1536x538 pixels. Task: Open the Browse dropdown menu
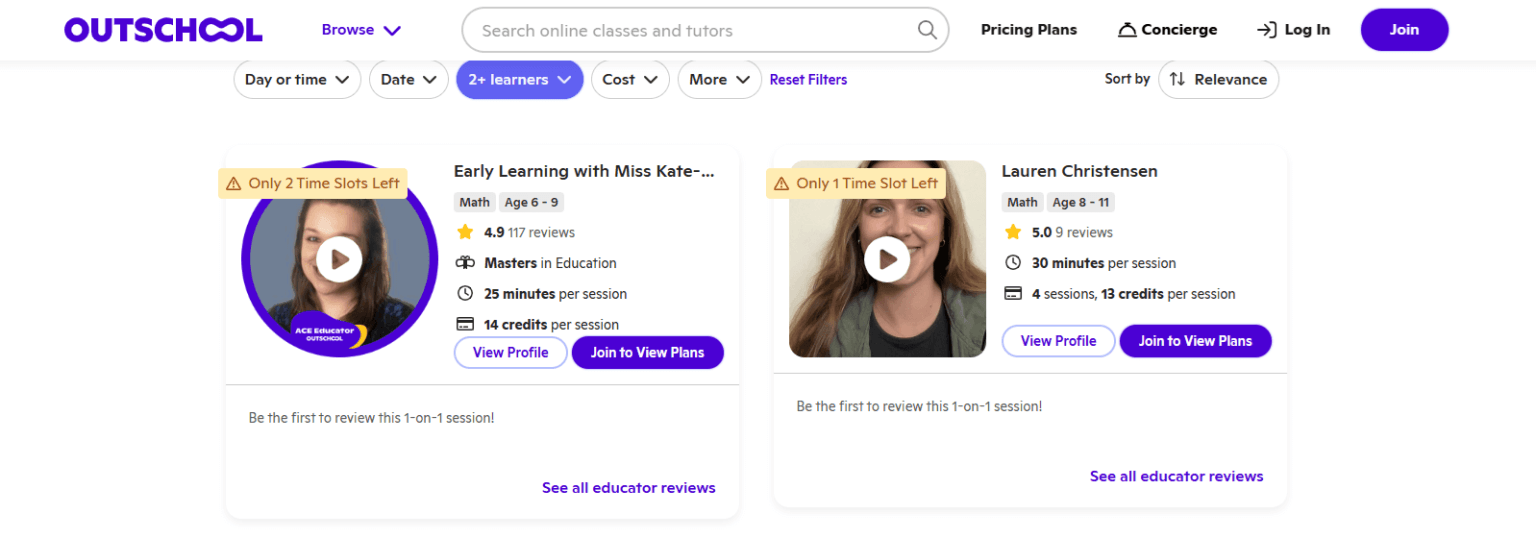coord(361,30)
